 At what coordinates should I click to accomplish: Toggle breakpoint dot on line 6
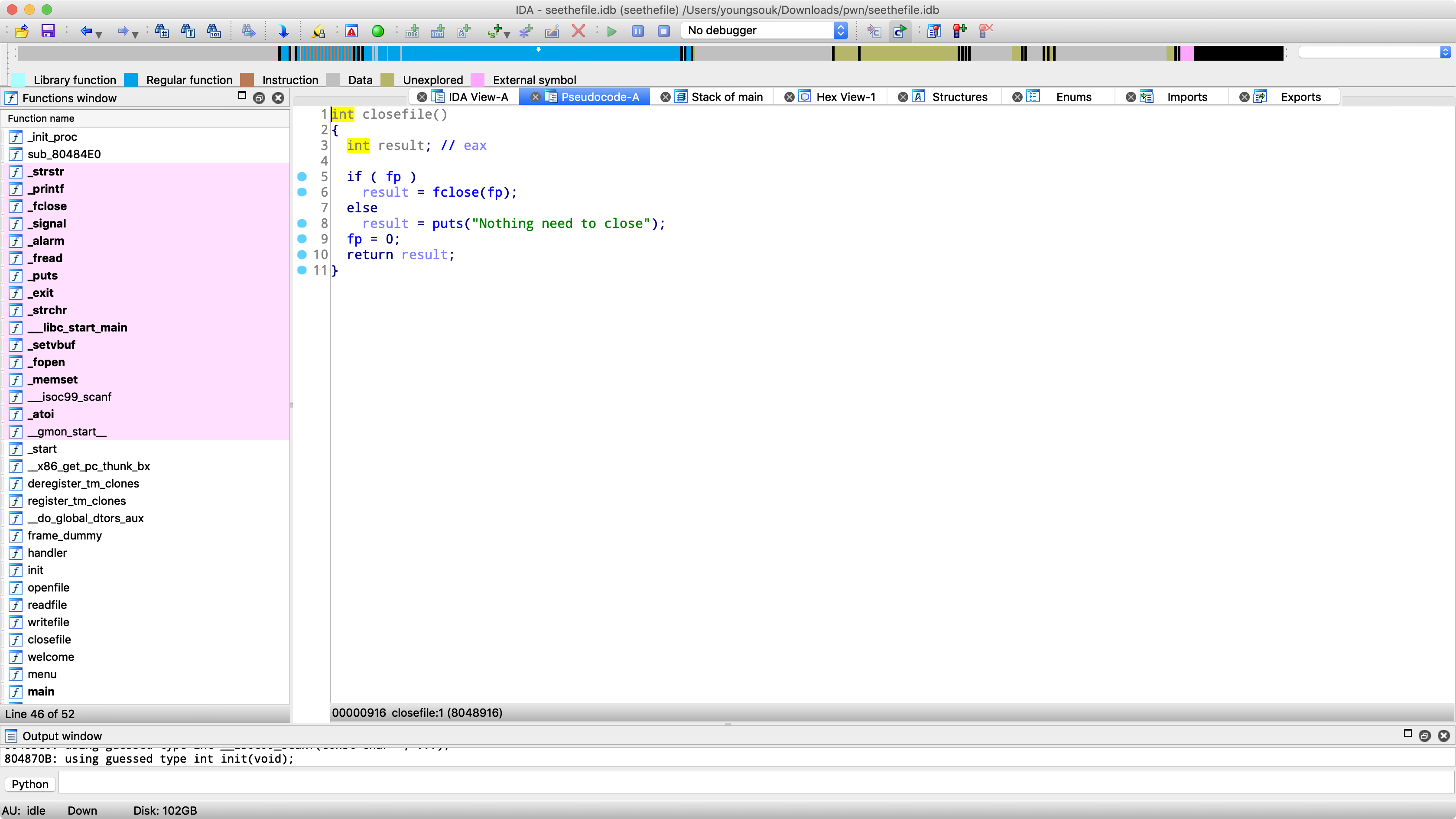[x=302, y=192]
